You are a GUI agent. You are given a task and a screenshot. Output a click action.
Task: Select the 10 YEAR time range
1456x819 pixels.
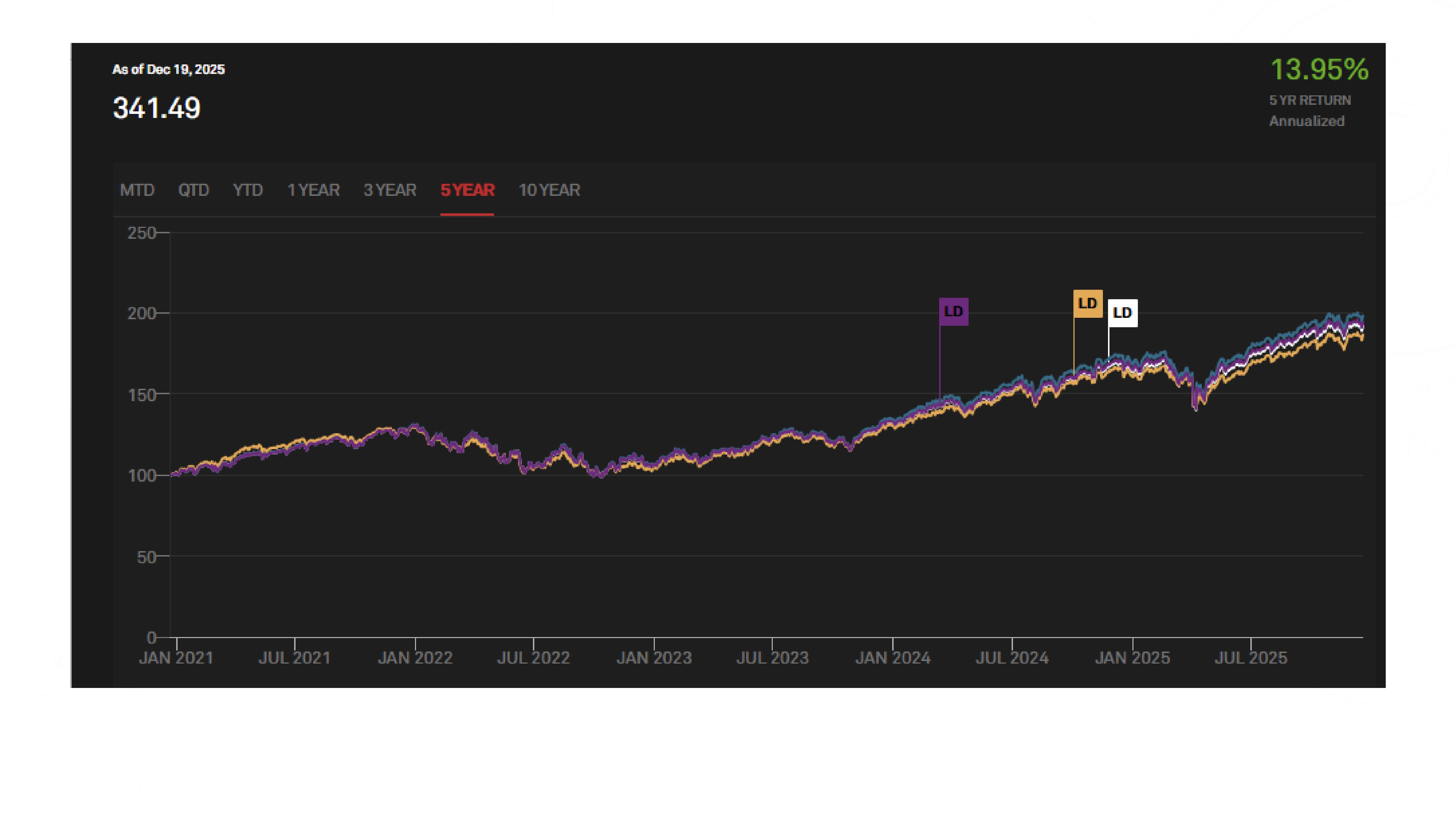coord(549,190)
